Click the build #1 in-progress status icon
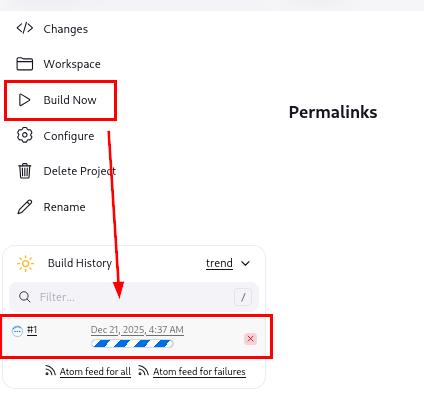Screen dimensions: 424x416 (17, 331)
